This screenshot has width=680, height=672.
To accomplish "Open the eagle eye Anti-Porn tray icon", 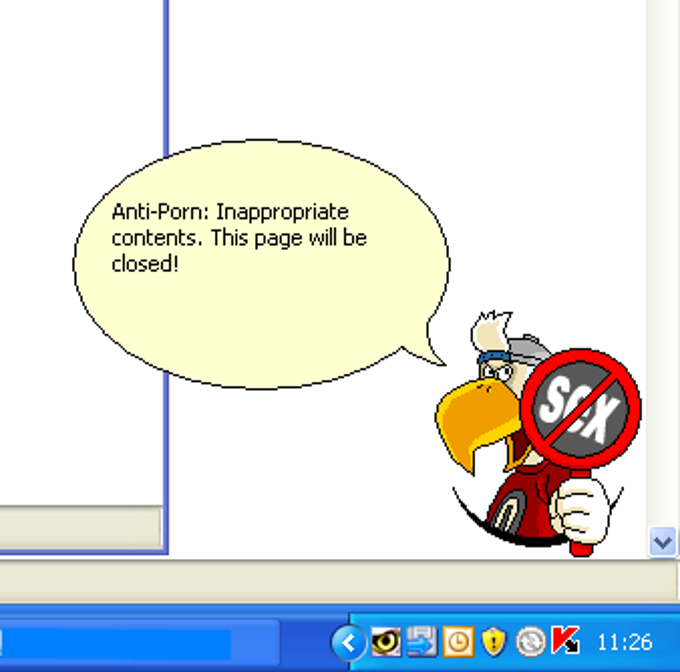I will coord(386,641).
